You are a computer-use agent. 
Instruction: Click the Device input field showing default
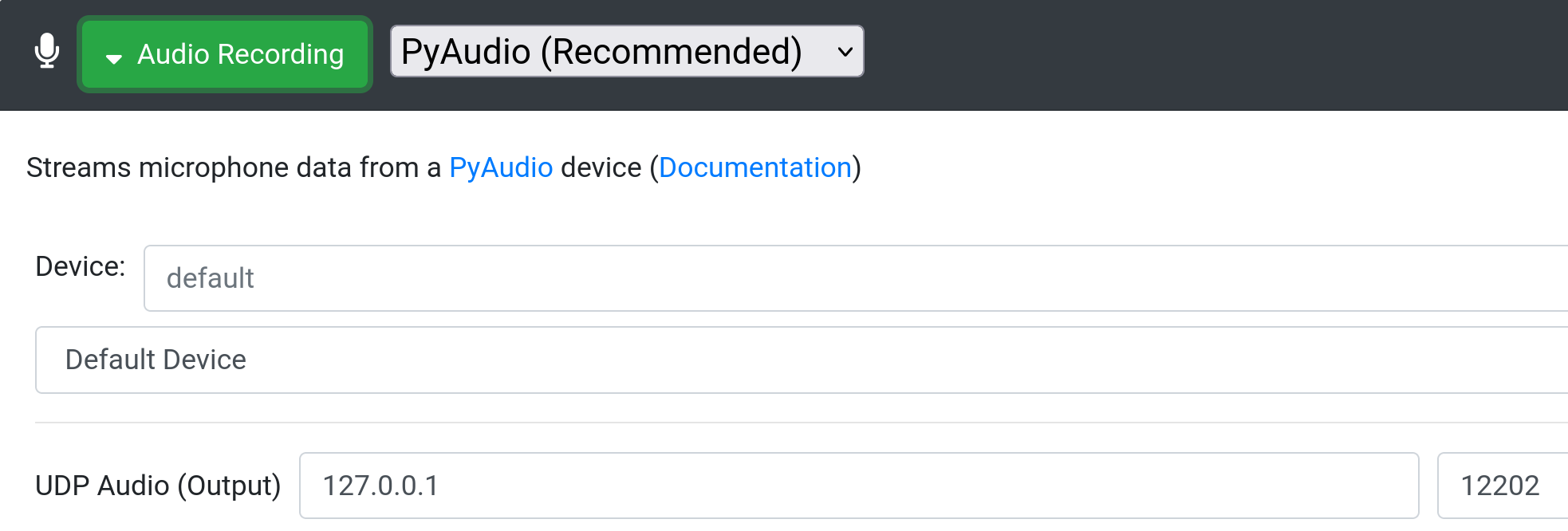(558, 277)
